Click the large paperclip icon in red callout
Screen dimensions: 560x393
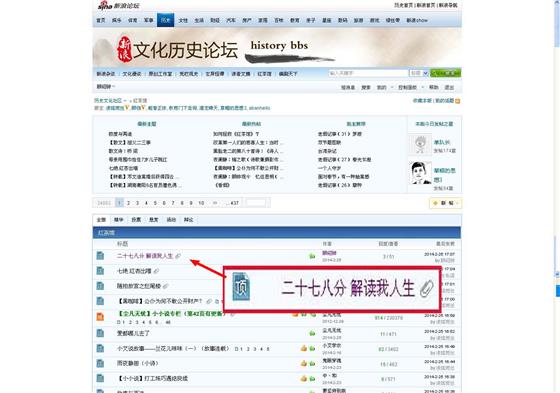(x=426, y=288)
